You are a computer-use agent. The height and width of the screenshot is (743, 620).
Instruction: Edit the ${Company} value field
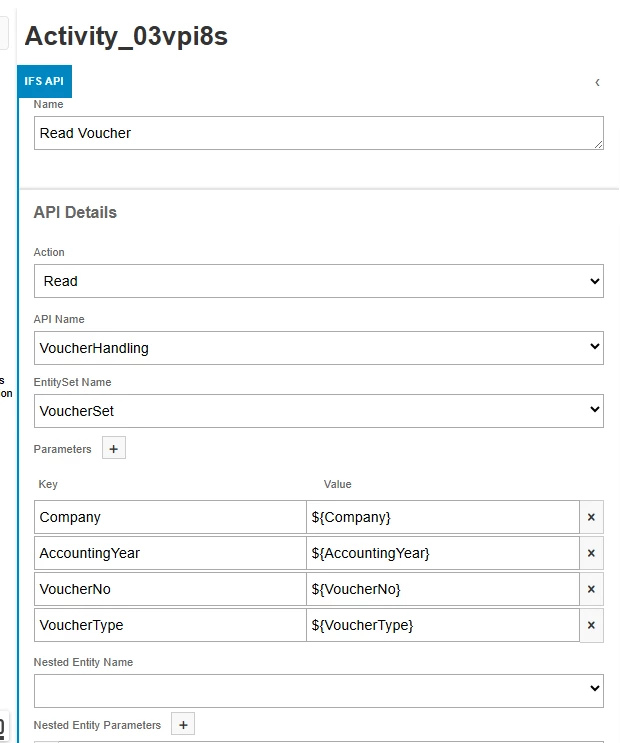click(442, 517)
